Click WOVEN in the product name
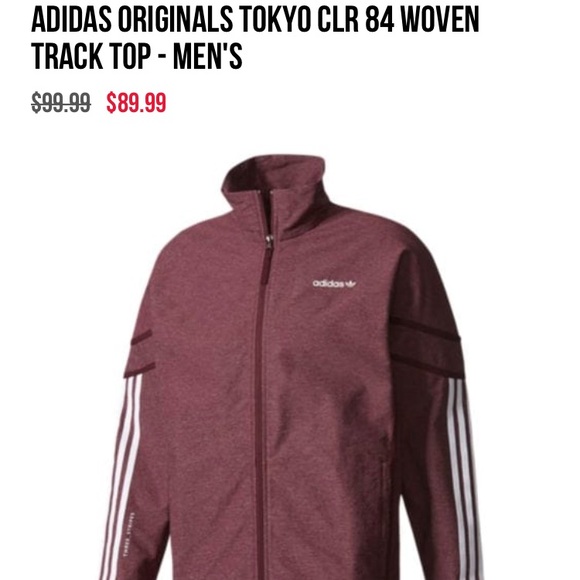Screen dimensions: 580x580 point(440,20)
